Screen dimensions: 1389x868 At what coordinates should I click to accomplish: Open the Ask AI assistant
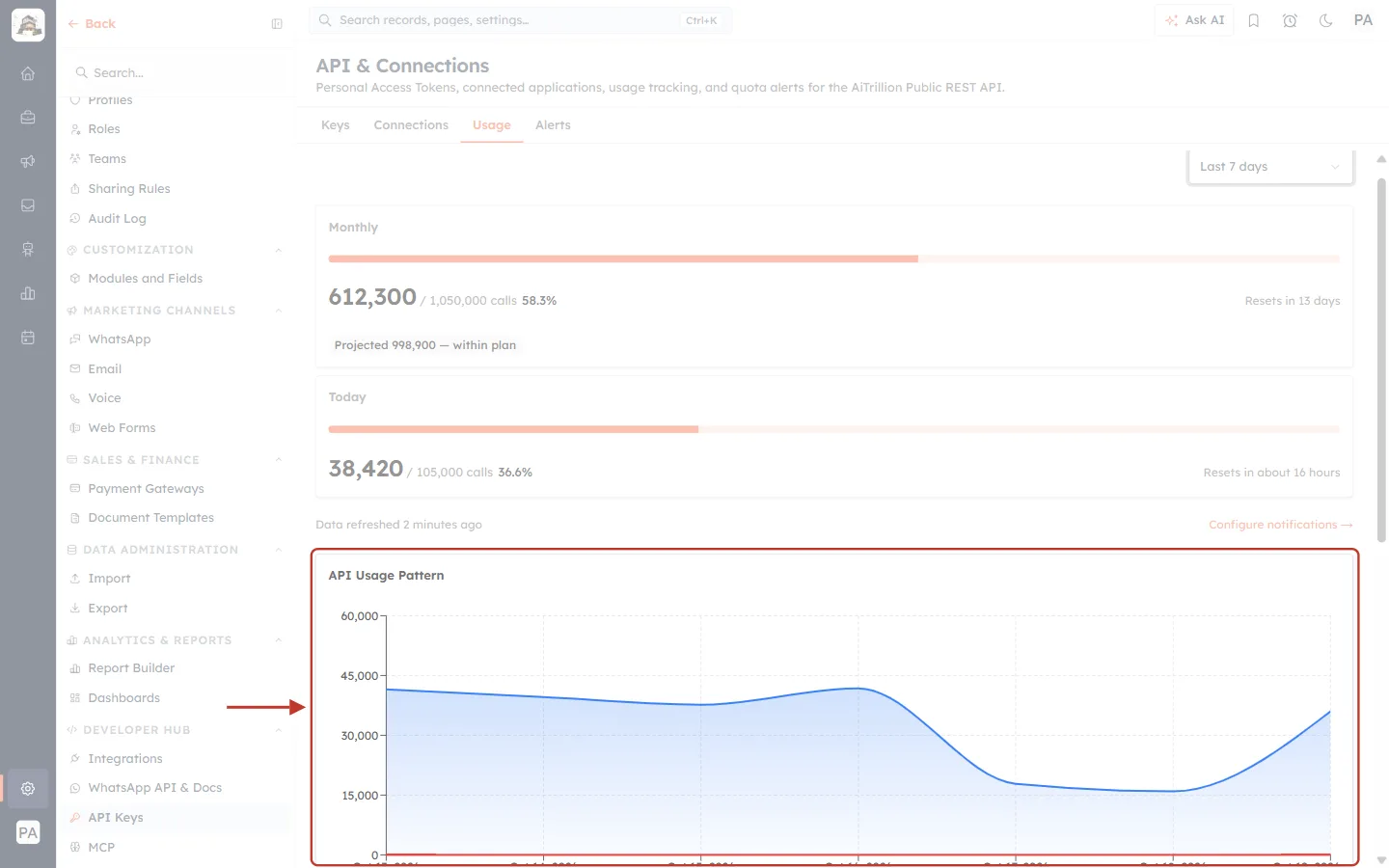[1194, 20]
